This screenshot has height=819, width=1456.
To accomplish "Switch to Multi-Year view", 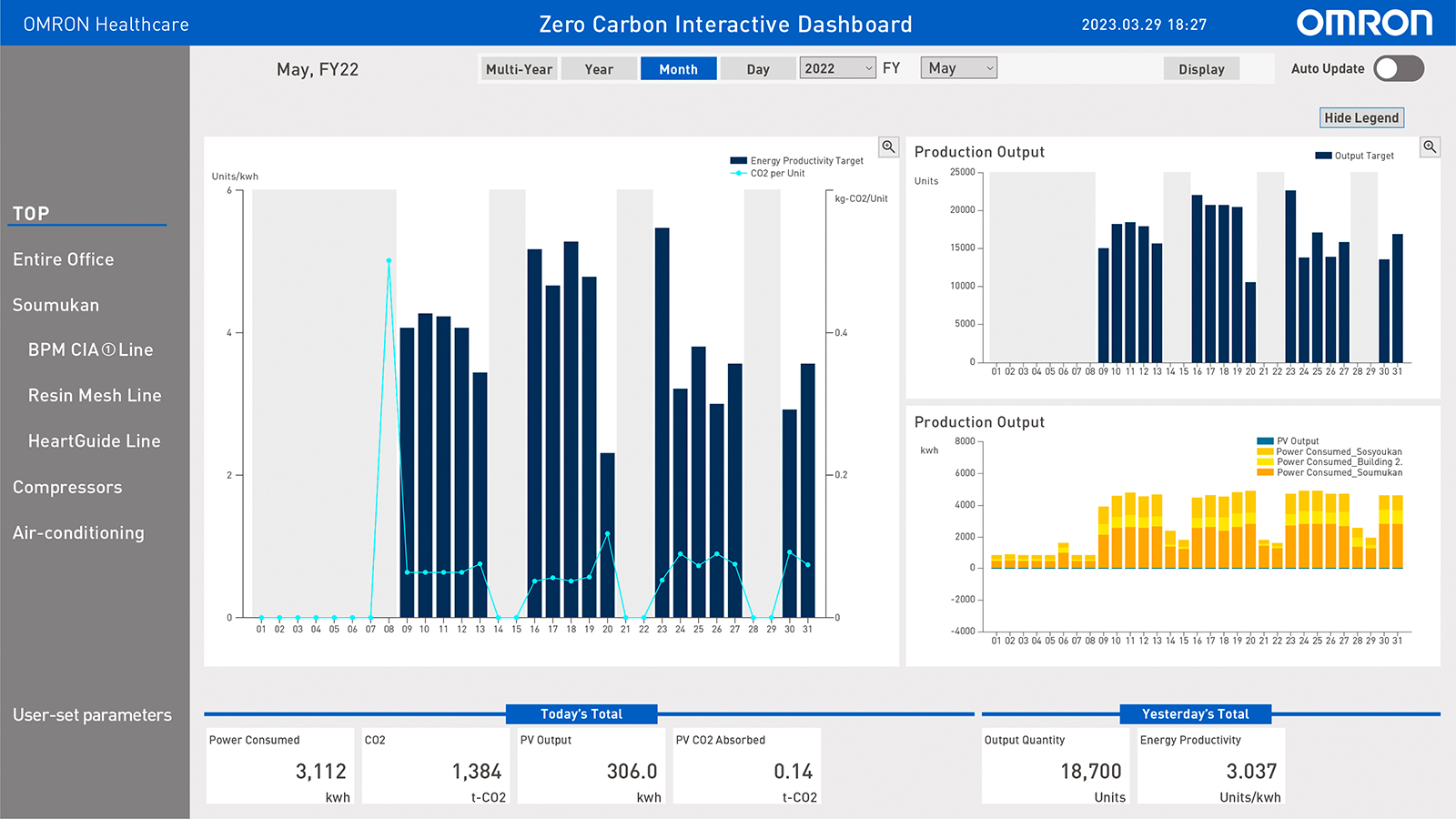I will [519, 69].
